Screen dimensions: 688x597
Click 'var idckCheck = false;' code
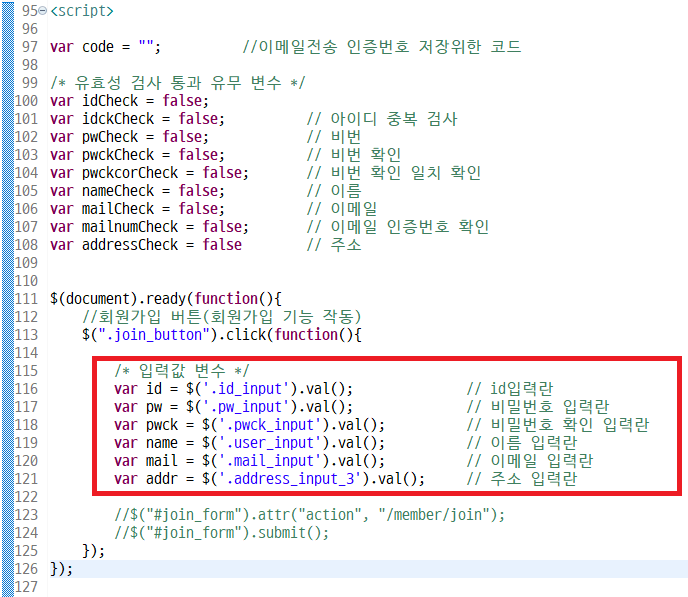pyautogui.click(x=137, y=118)
